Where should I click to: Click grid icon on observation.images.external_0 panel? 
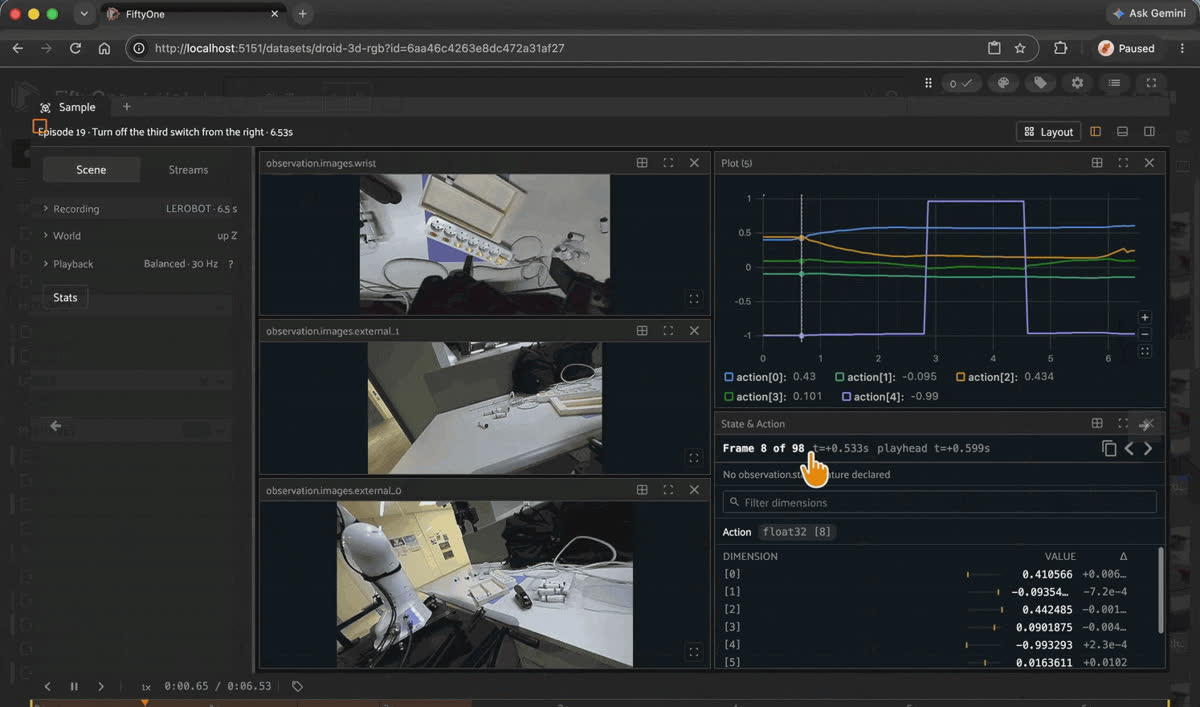tap(642, 490)
